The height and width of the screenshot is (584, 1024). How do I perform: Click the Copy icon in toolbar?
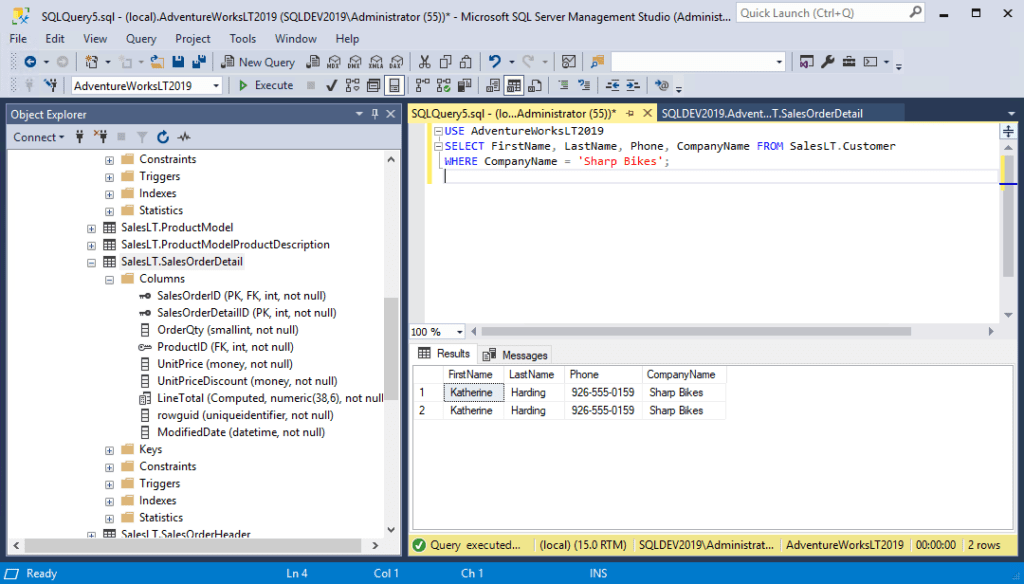pos(445,62)
